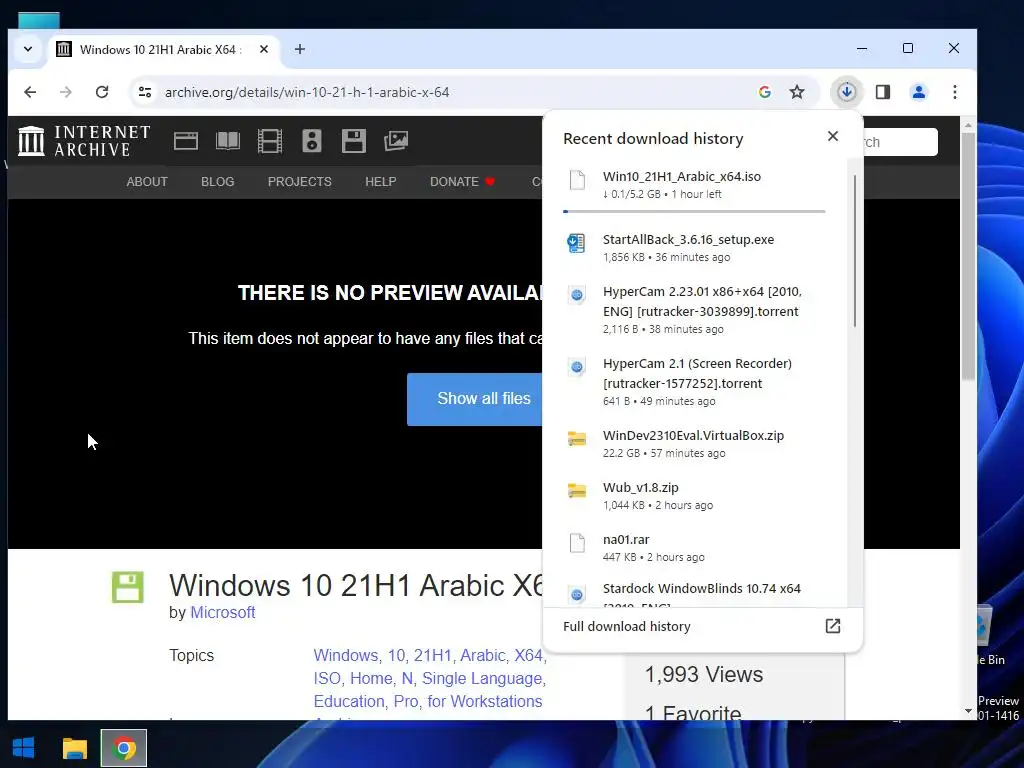The height and width of the screenshot is (768, 1024).
Task: Click the Arabic topic link
Action: [x=484, y=655]
